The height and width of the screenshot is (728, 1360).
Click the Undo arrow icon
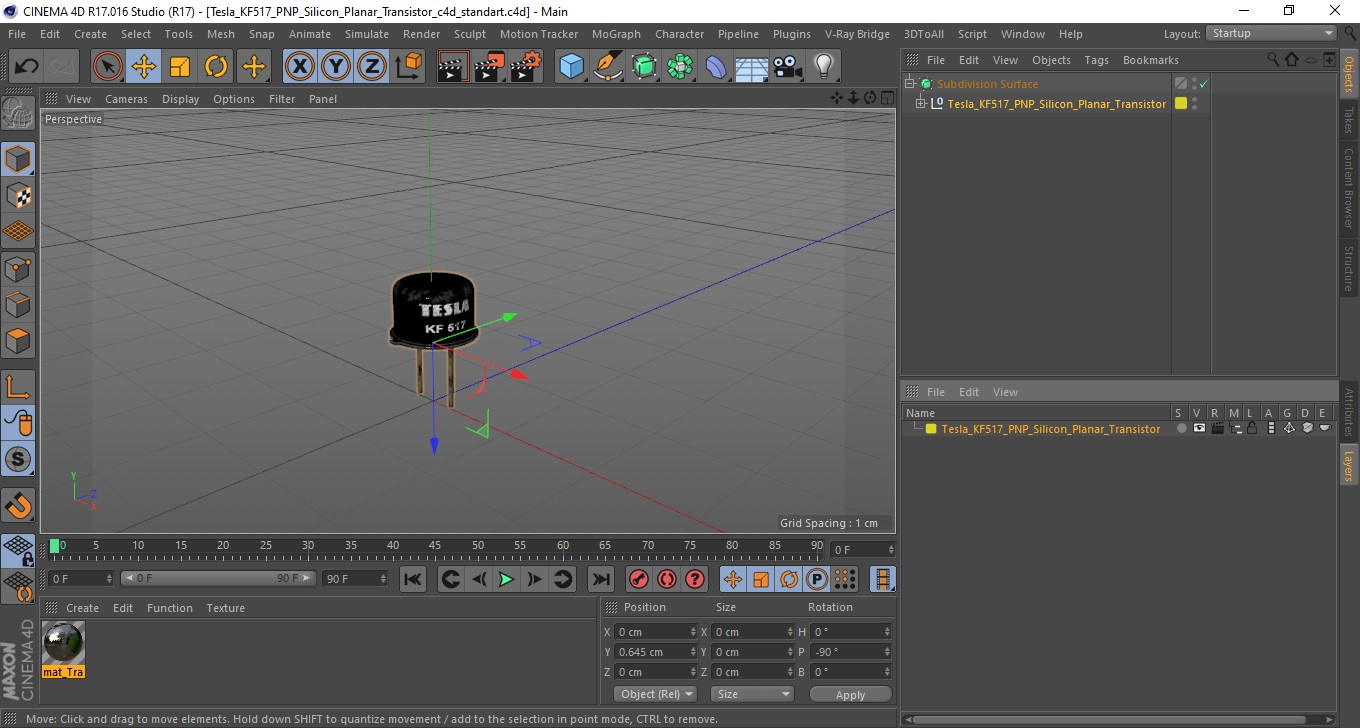(27, 67)
